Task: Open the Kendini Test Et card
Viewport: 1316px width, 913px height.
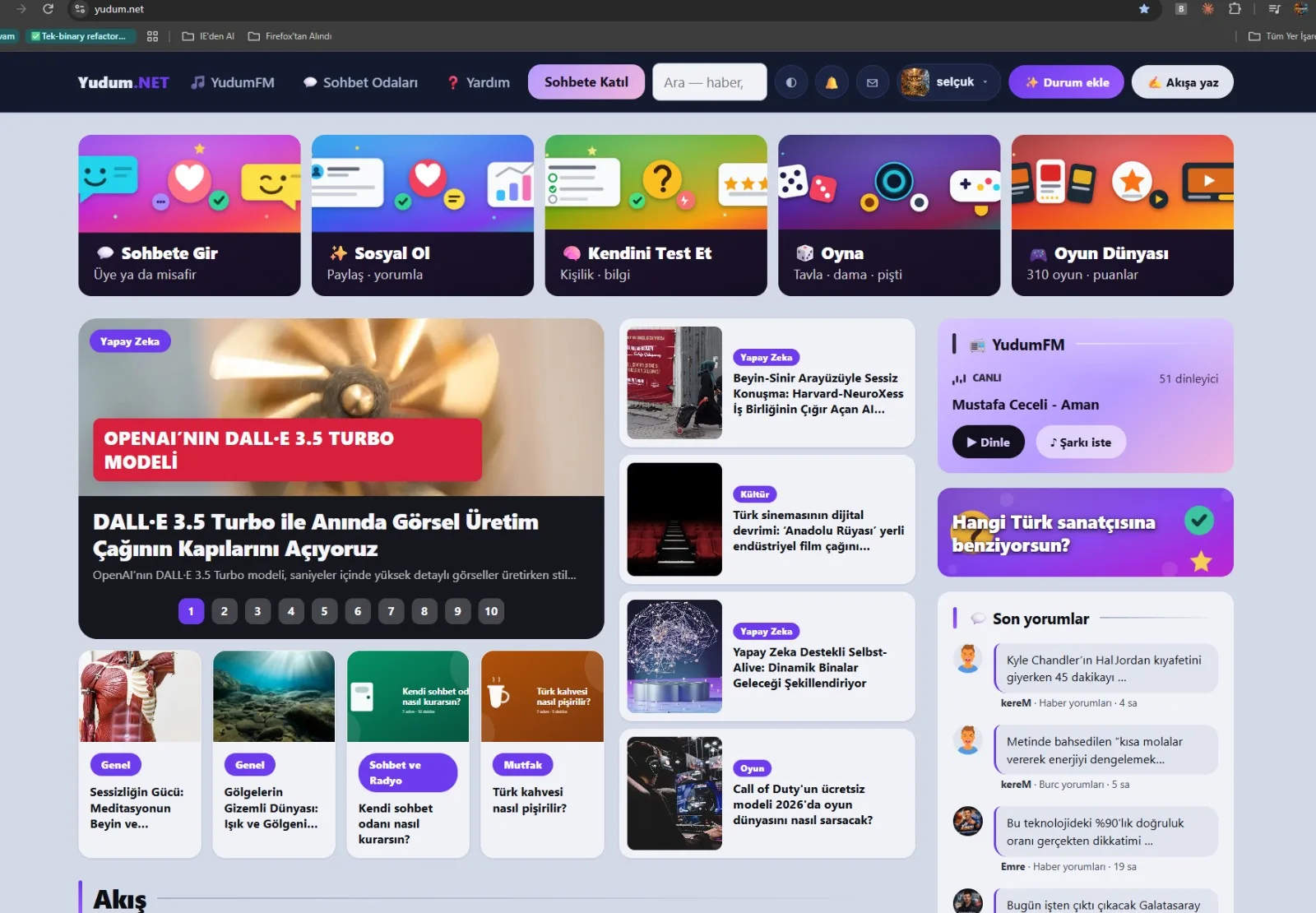Action: [x=656, y=216]
